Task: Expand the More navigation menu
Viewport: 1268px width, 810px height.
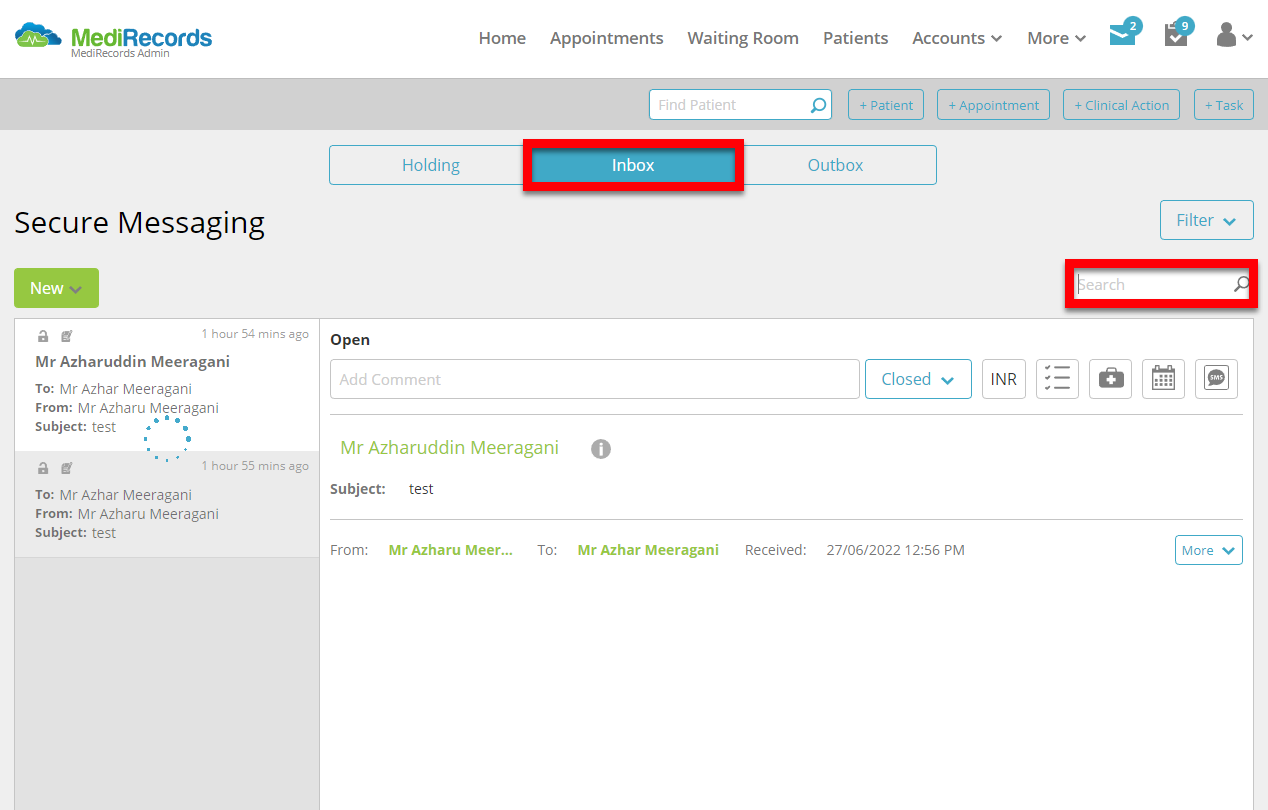Action: click(x=1056, y=38)
